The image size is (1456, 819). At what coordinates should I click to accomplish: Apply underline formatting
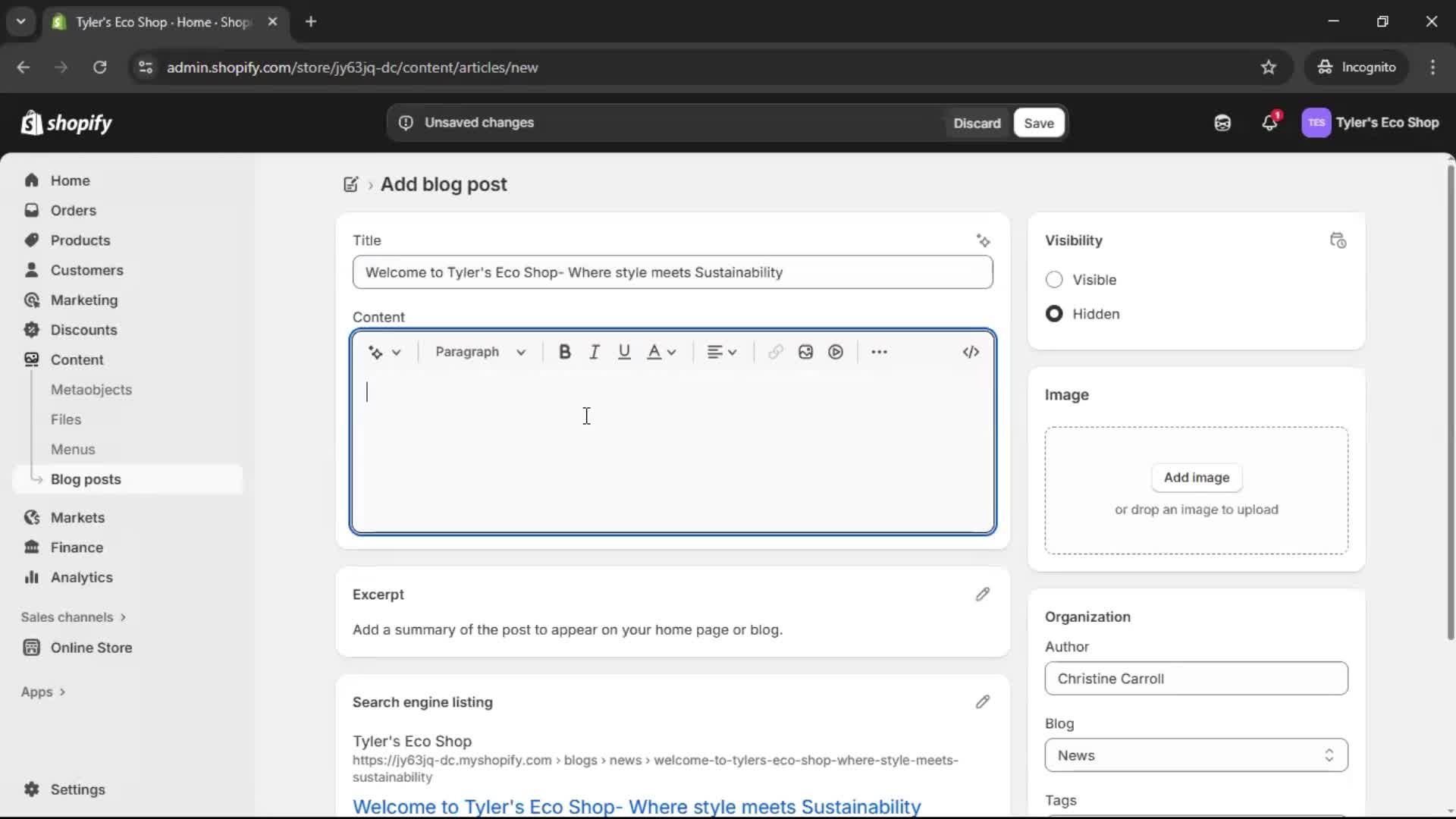(x=624, y=352)
